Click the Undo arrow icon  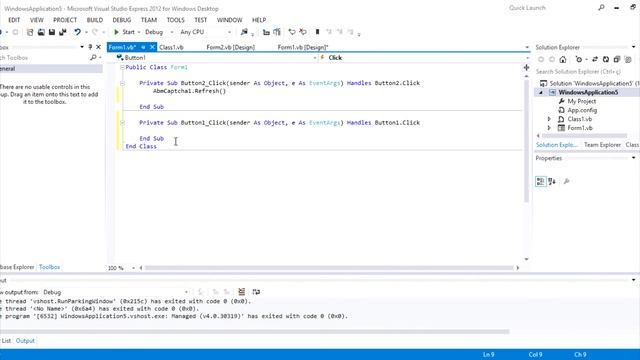[x=77, y=32]
